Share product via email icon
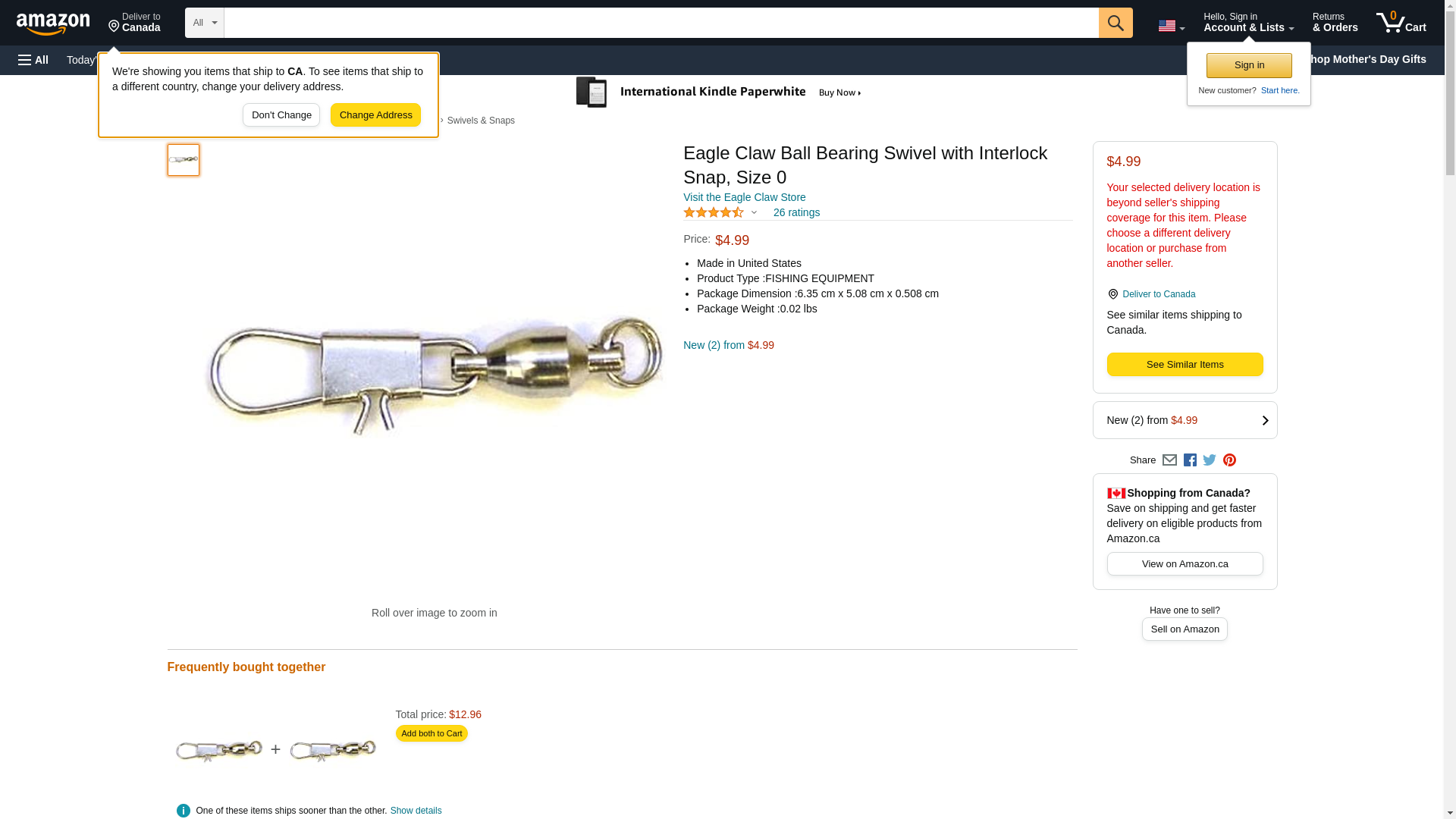The height and width of the screenshot is (819, 1456). pos(1169,460)
